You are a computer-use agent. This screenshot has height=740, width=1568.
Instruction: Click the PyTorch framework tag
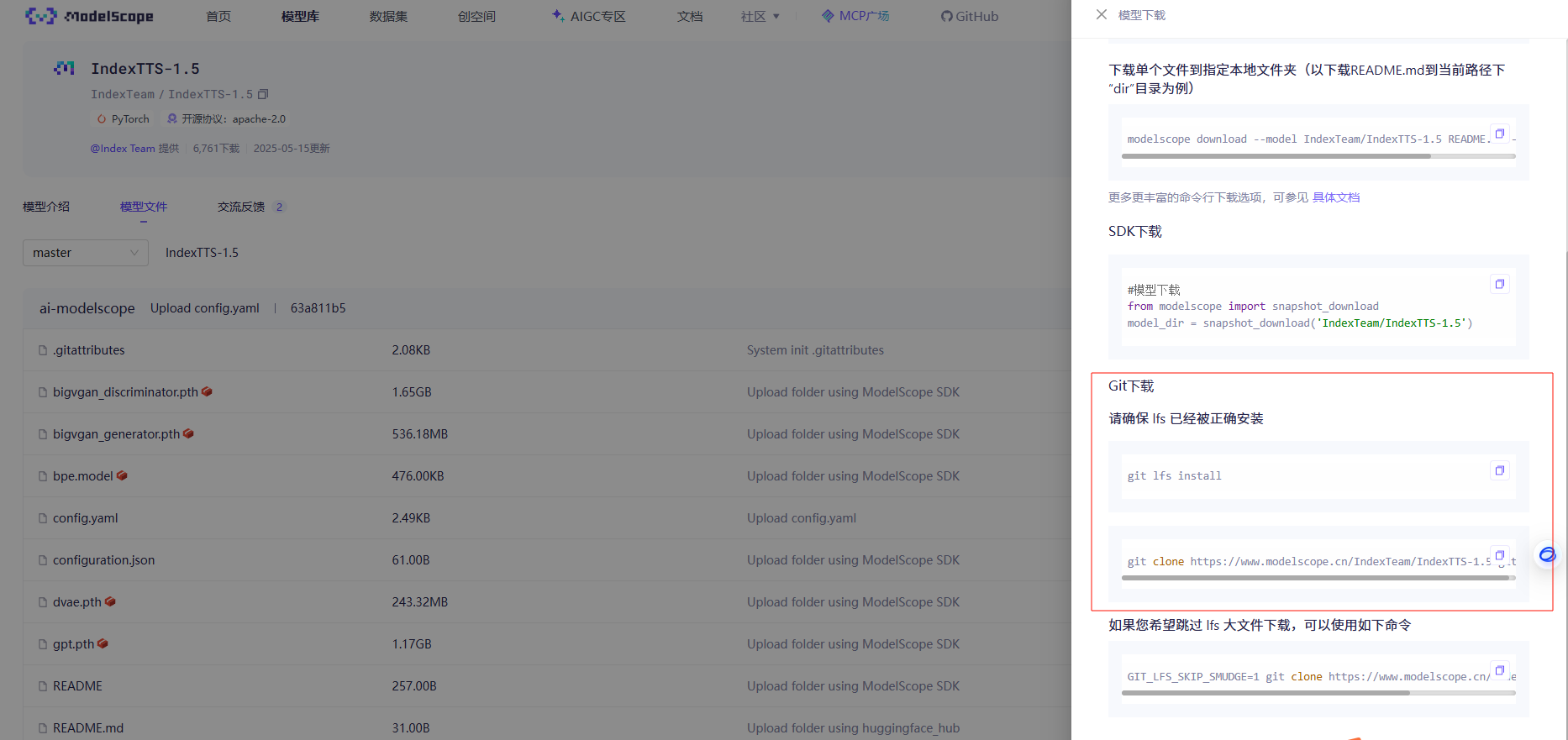pos(123,119)
